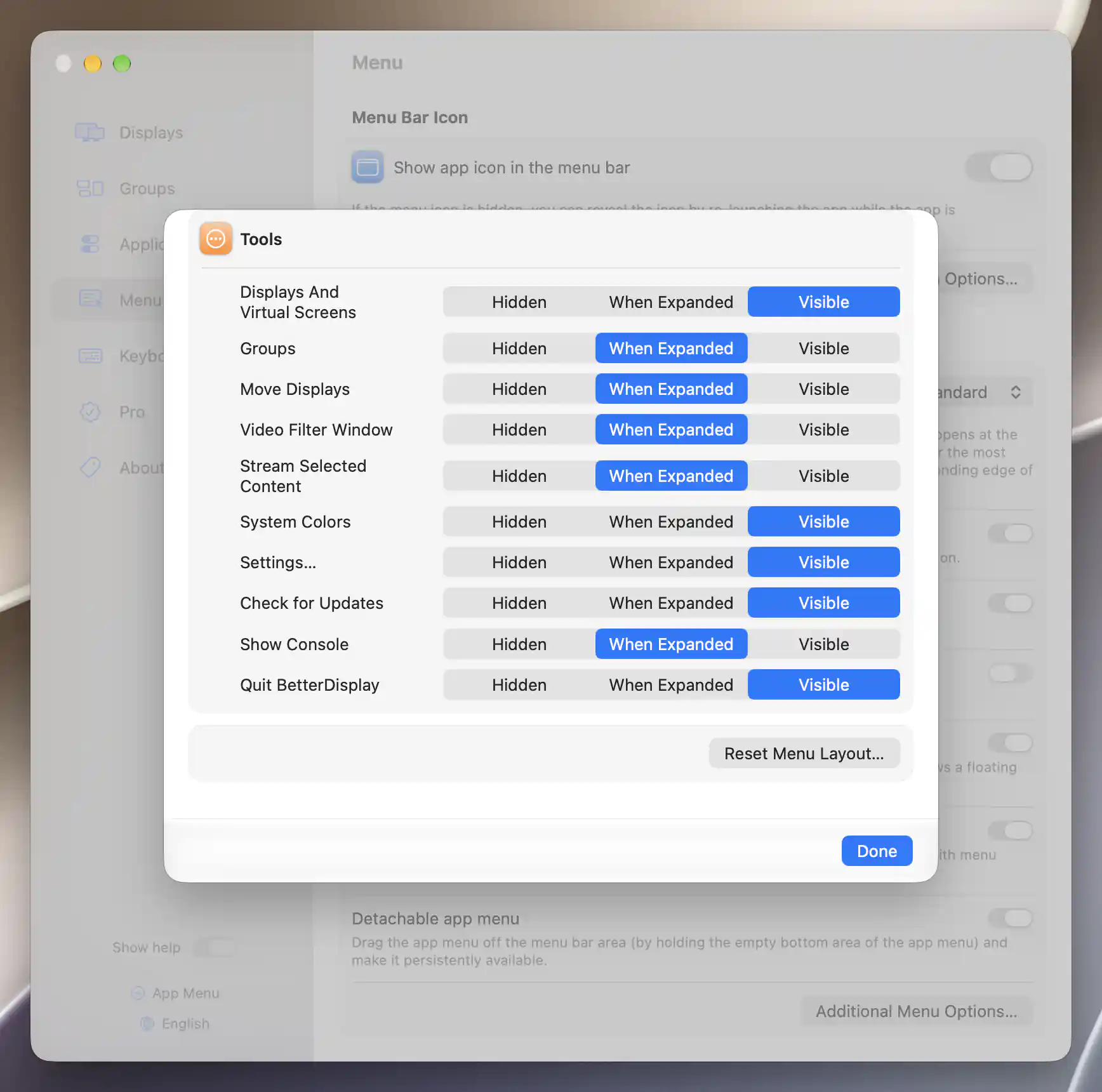This screenshot has width=1102, height=1092.
Task: Click the Application sidebar toggle icon
Action: click(x=90, y=244)
